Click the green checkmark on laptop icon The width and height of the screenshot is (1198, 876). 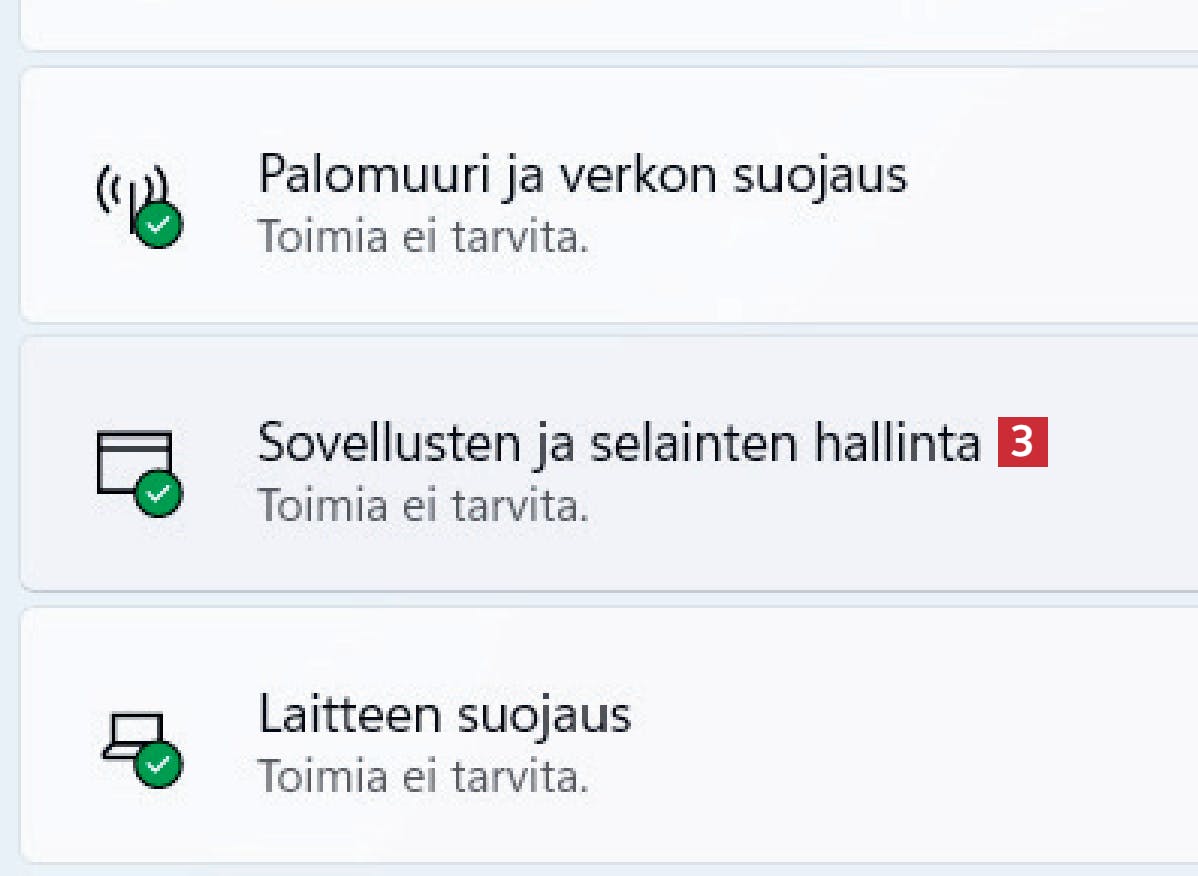point(159,765)
